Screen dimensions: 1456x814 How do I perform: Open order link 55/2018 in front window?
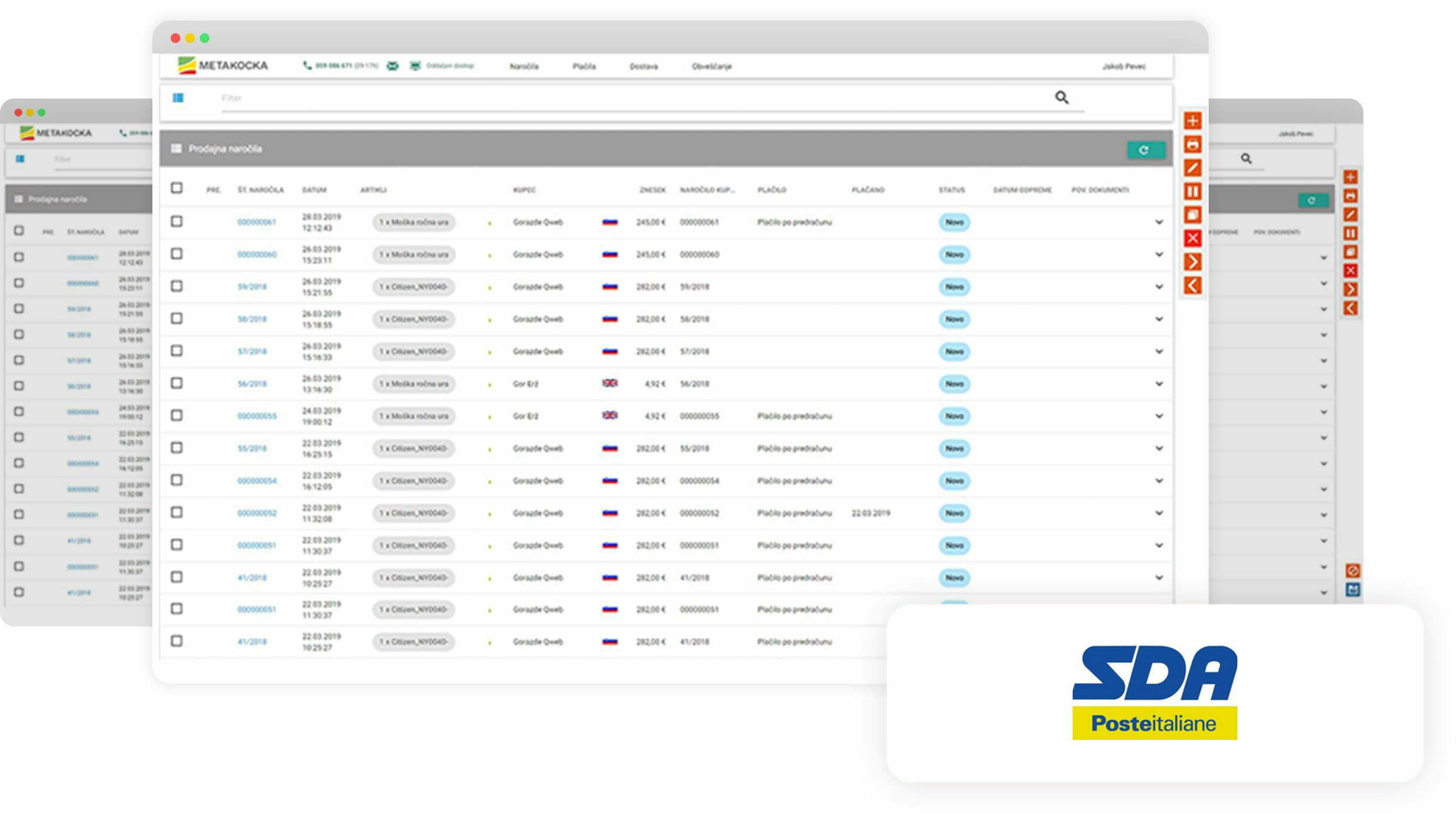click(252, 449)
